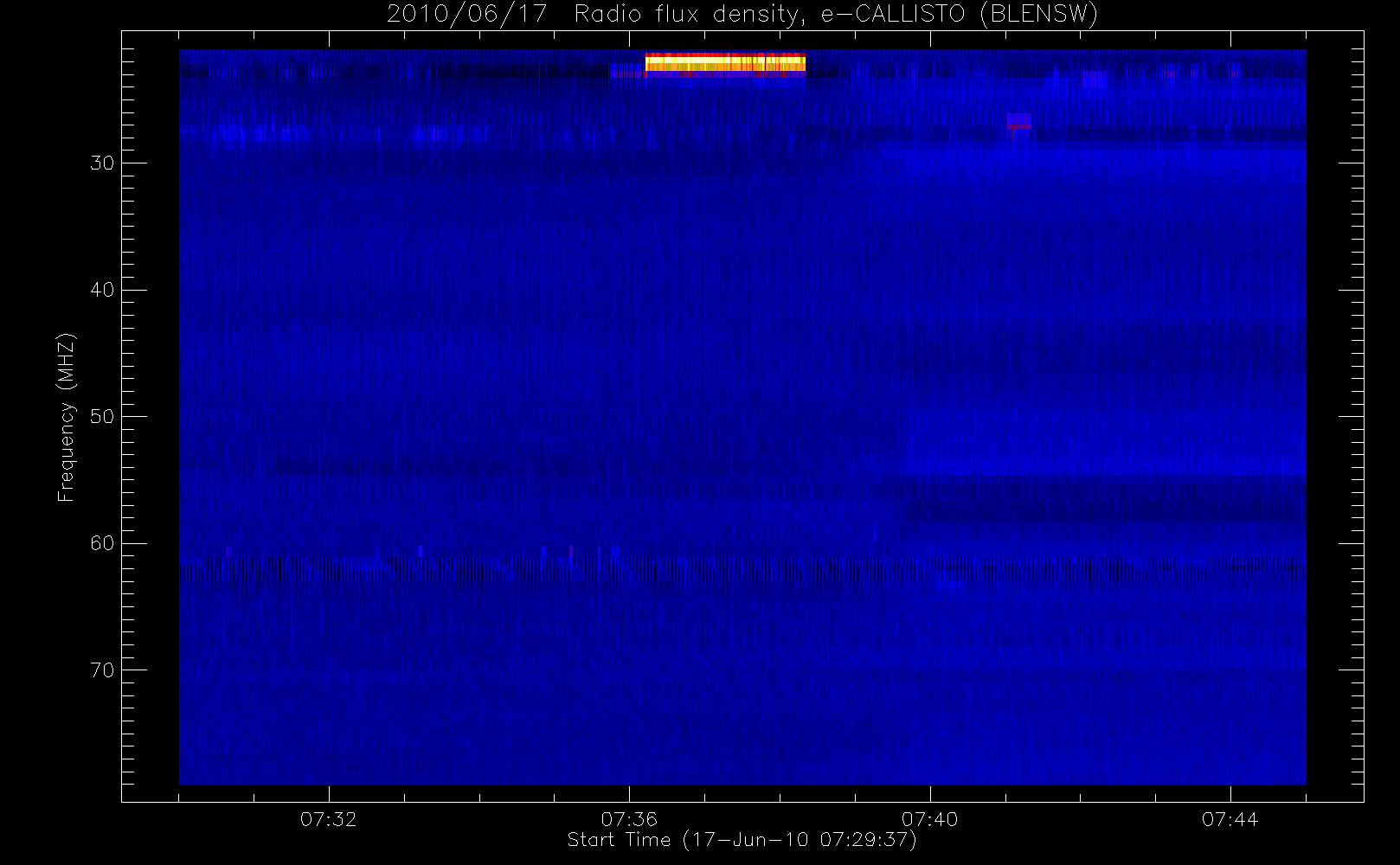Click the 07:40 time tick label
1400x865 pixels.
[x=930, y=819]
